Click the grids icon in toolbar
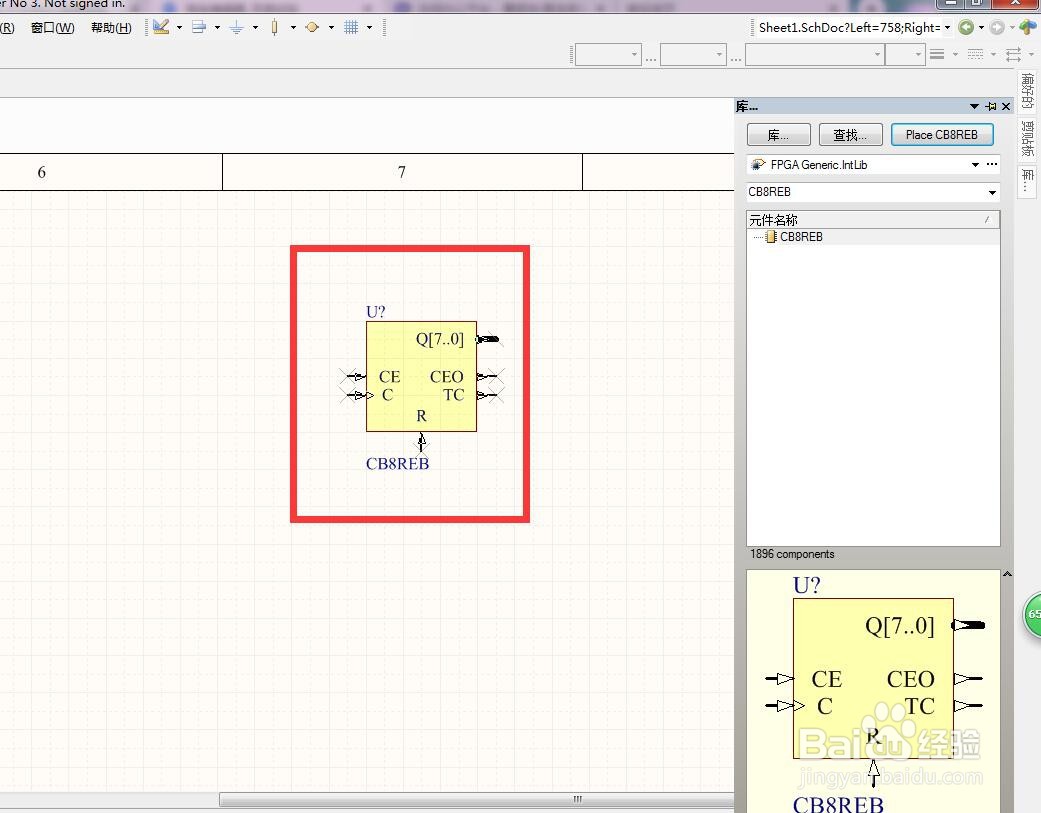Viewport: 1041px width, 813px height. click(x=351, y=27)
